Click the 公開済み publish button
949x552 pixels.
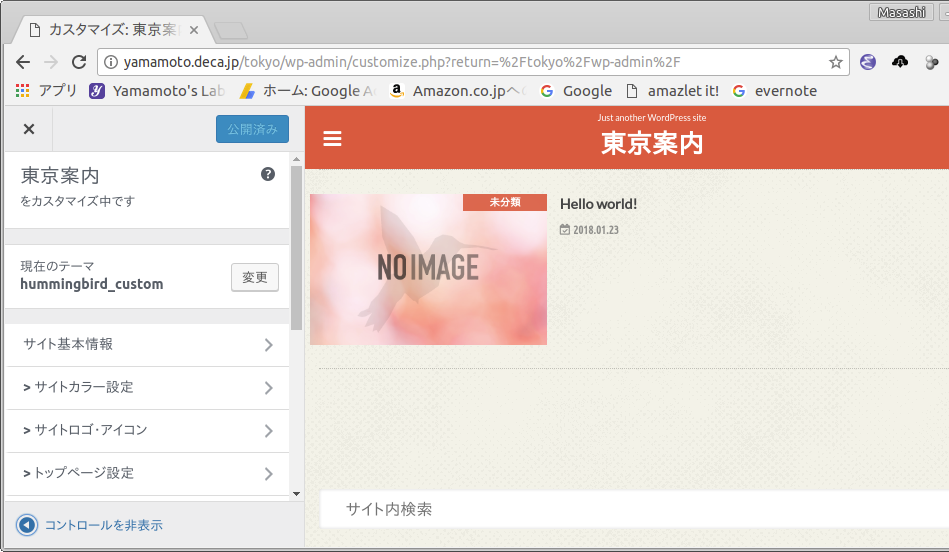tap(252, 129)
